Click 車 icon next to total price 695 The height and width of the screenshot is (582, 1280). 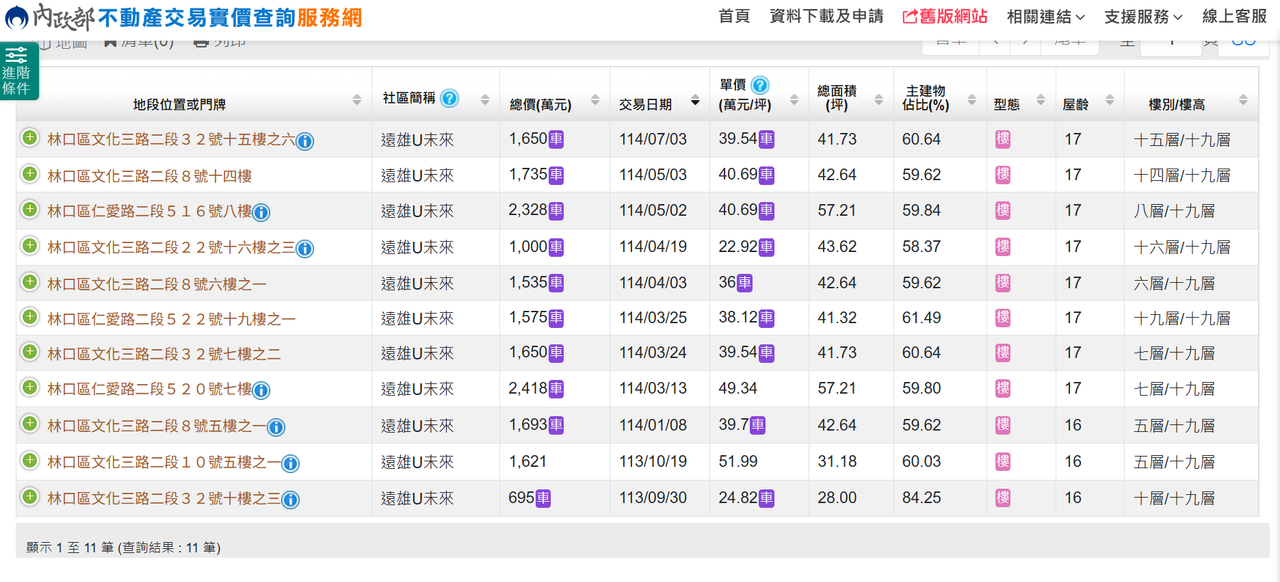click(544, 497)
